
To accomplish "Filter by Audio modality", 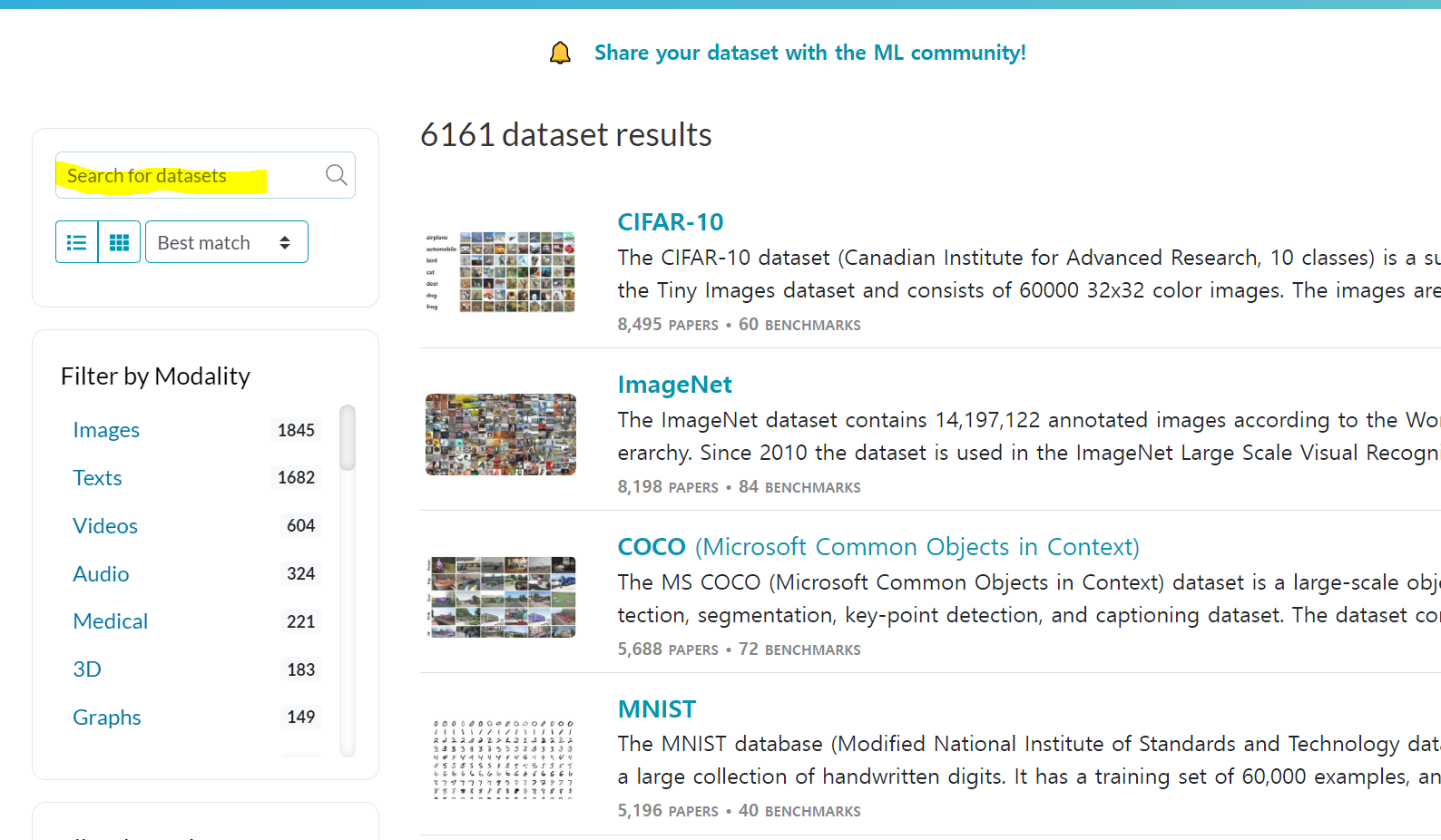I will 101,574.
